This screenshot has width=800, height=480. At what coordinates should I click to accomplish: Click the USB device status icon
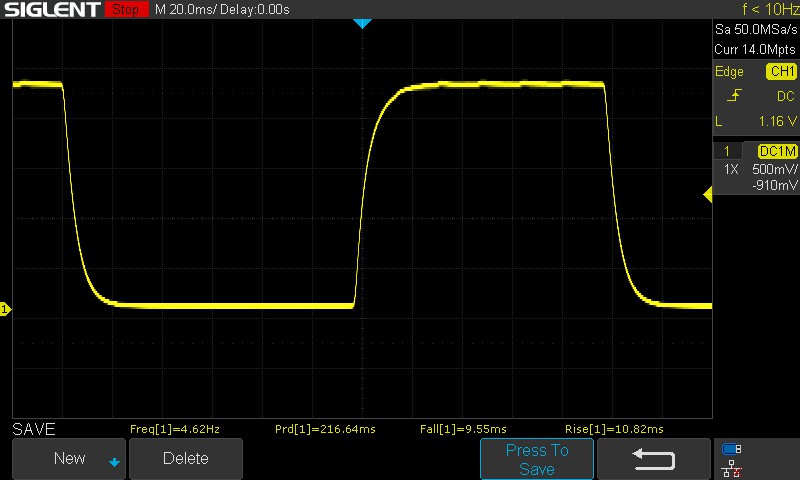coord(731,449)
